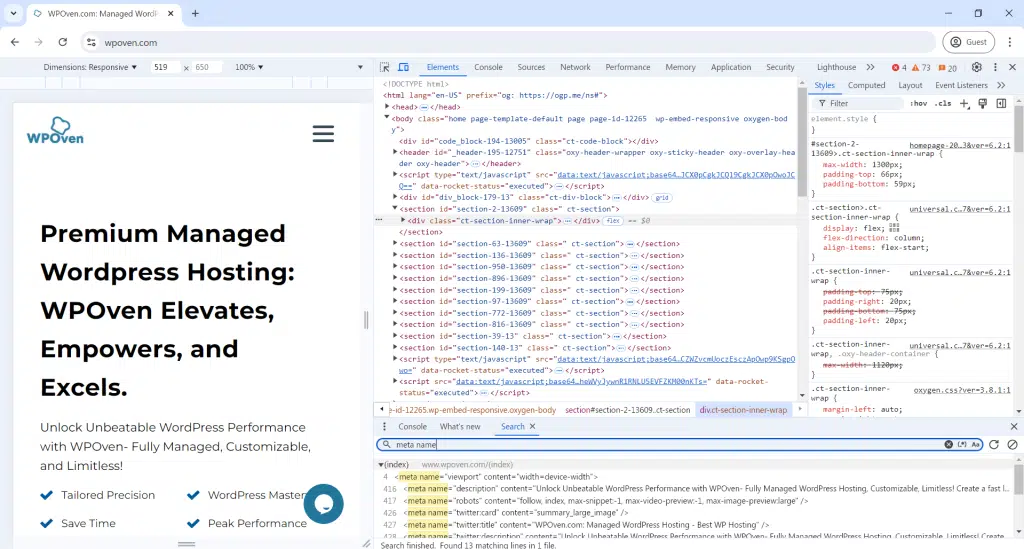Toggle the device toolbar icon
The height and width of the screenshot is (549, 1024).
click(x=403, y=67)
